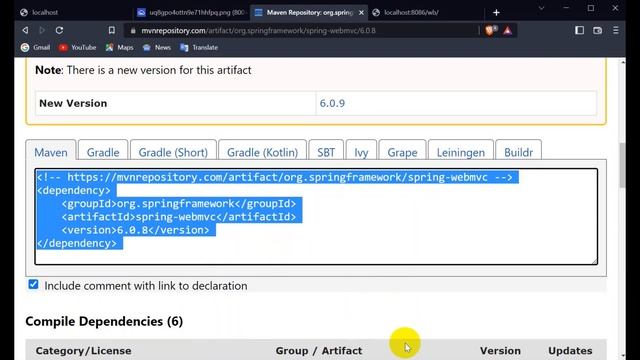640x360 pixels.
Task: Click the Compile Dependencies (6) heading
Action: click(x=104, y=321)
